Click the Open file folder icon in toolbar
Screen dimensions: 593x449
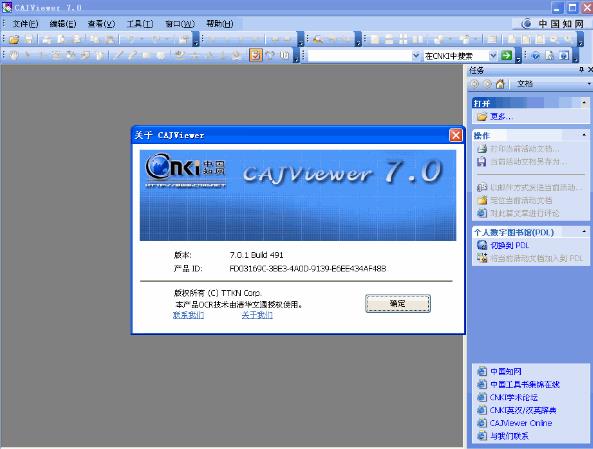14,39
